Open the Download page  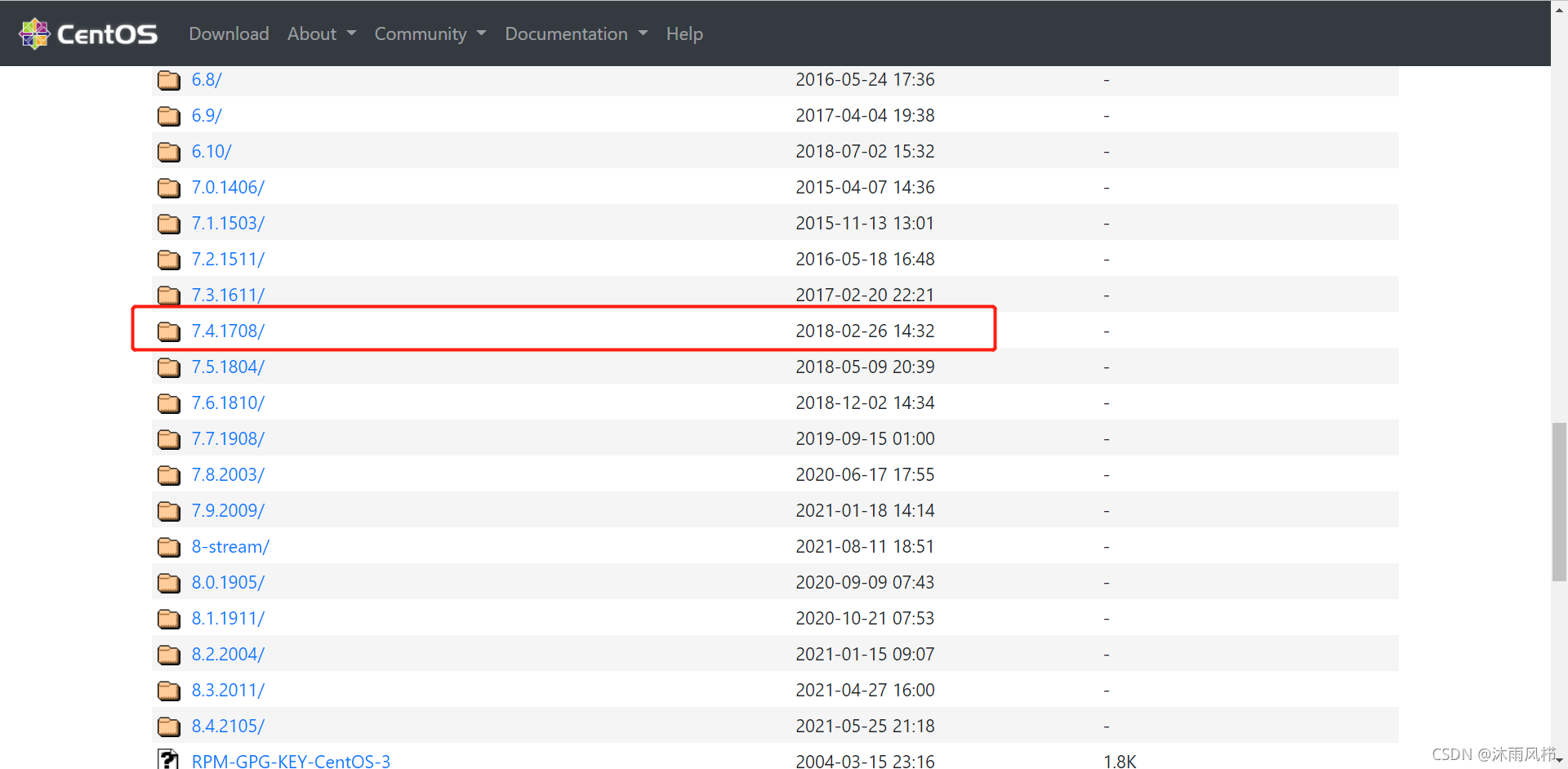pos(229,33)
